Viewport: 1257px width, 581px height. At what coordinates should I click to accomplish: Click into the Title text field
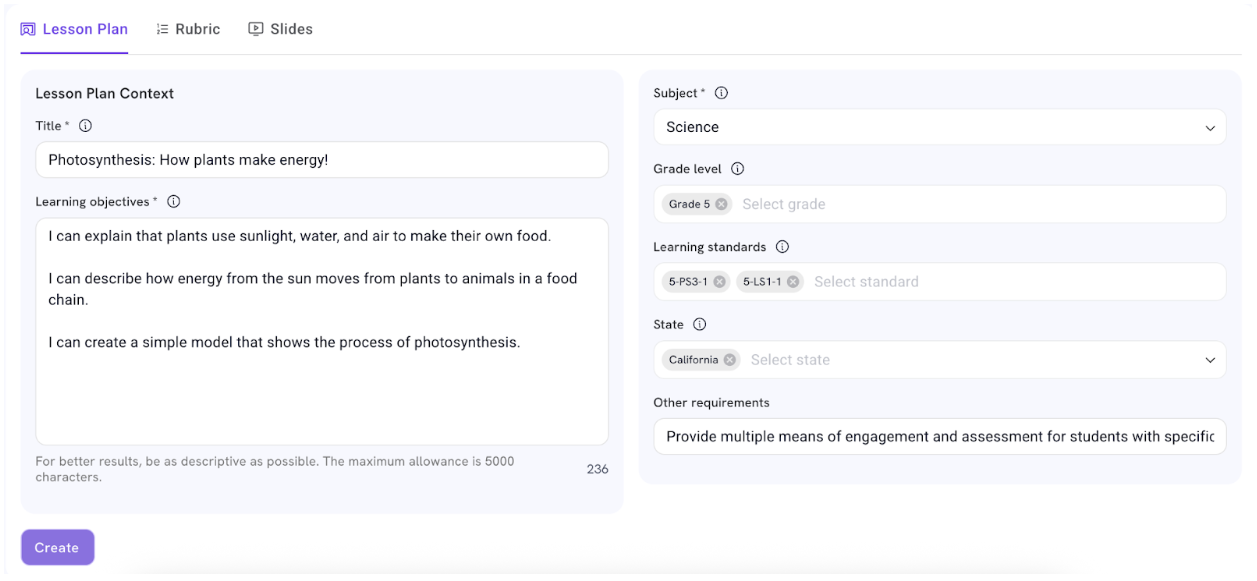321,160
